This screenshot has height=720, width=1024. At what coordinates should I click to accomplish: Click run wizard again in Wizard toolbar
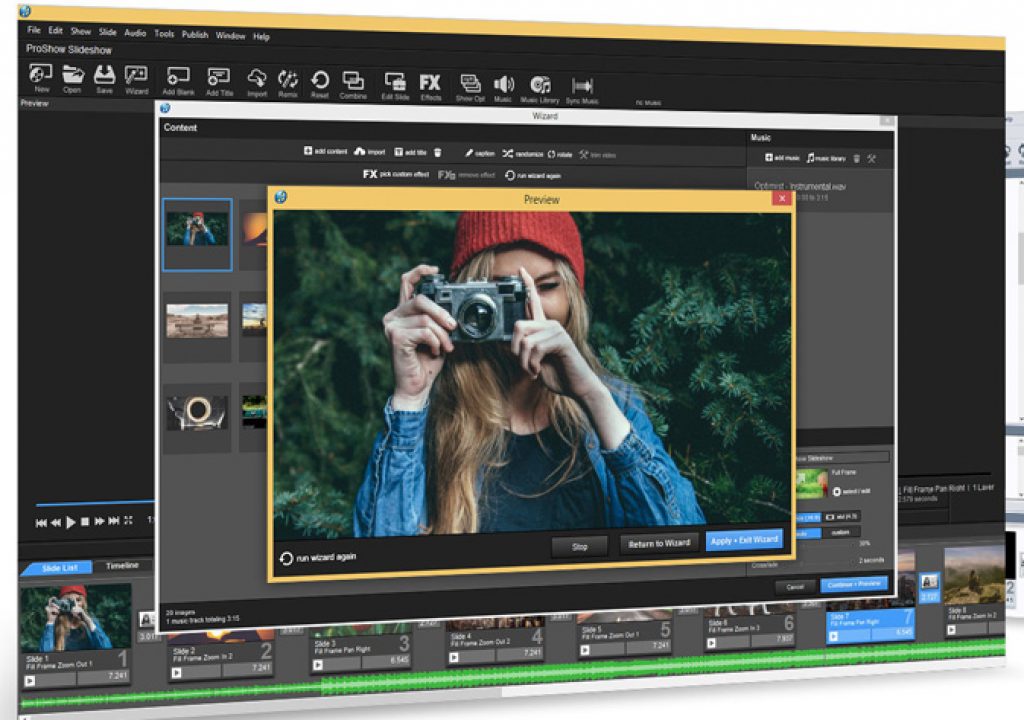coord(533,176)
